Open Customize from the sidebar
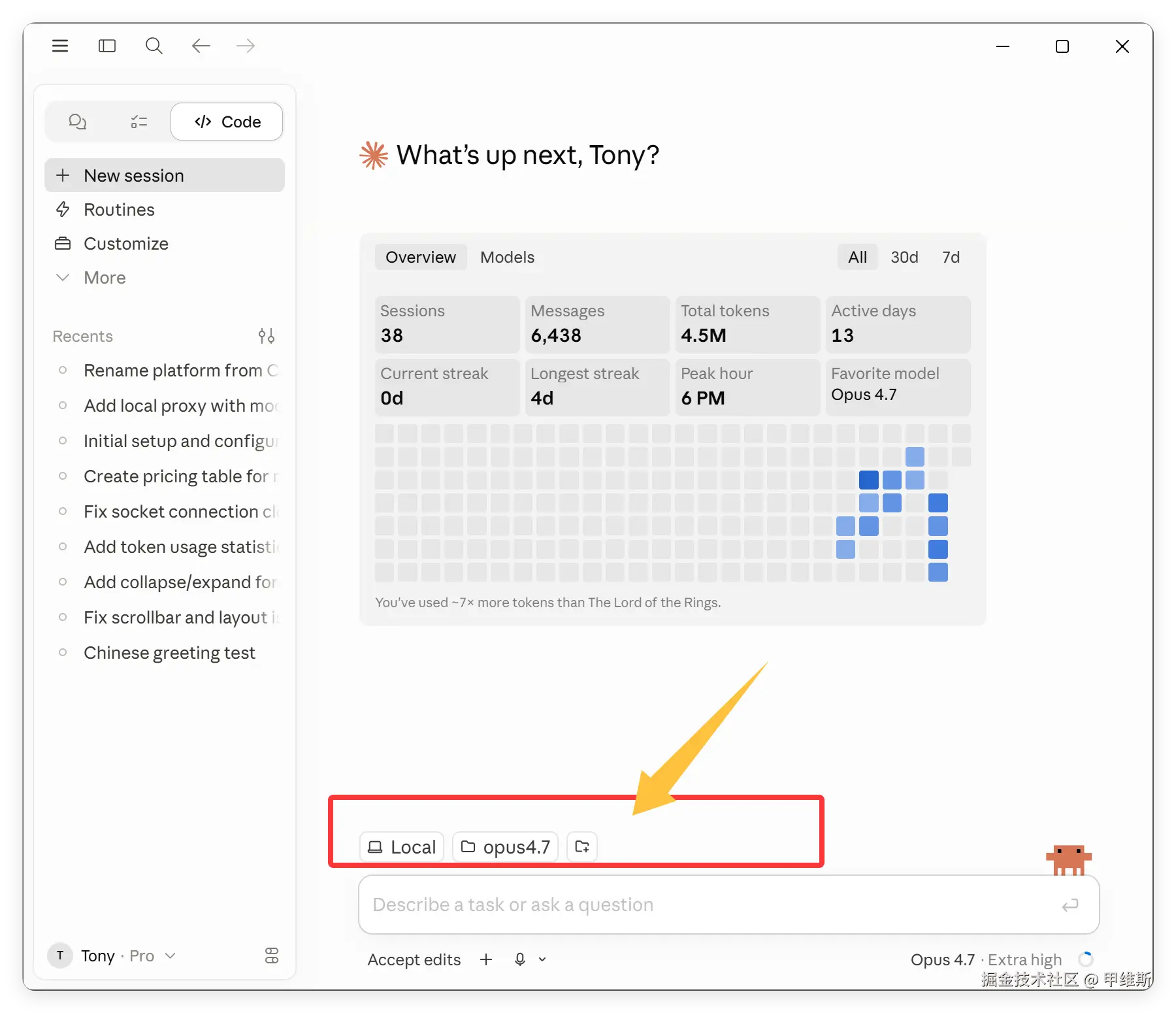This screenshot has width=1176, height=1013. tap(165, 243)
